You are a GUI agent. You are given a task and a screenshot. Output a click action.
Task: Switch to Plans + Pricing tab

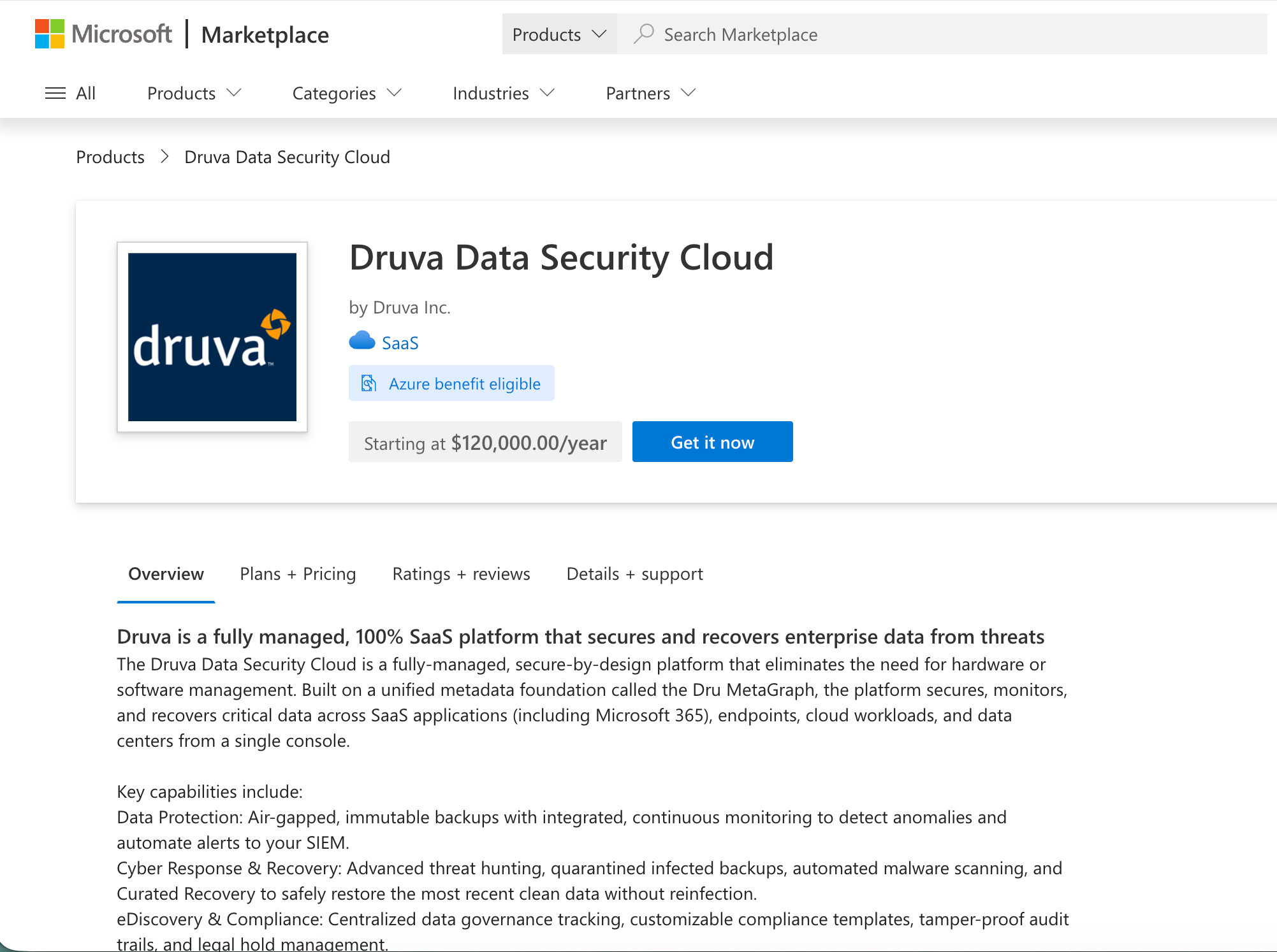pyautogui.click(x=298, y=574)
